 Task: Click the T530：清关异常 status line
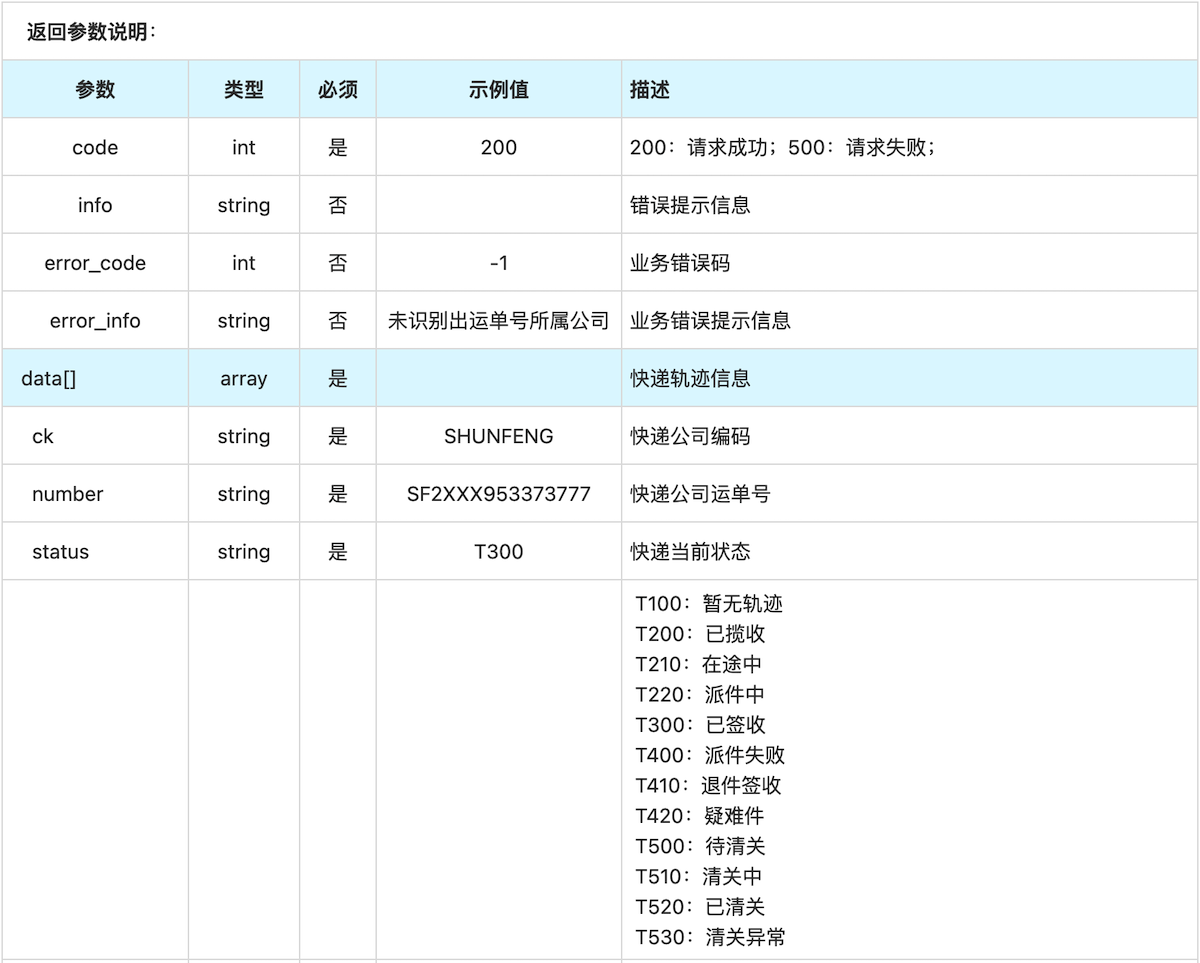pyautogui.click(x=710, y=937)
